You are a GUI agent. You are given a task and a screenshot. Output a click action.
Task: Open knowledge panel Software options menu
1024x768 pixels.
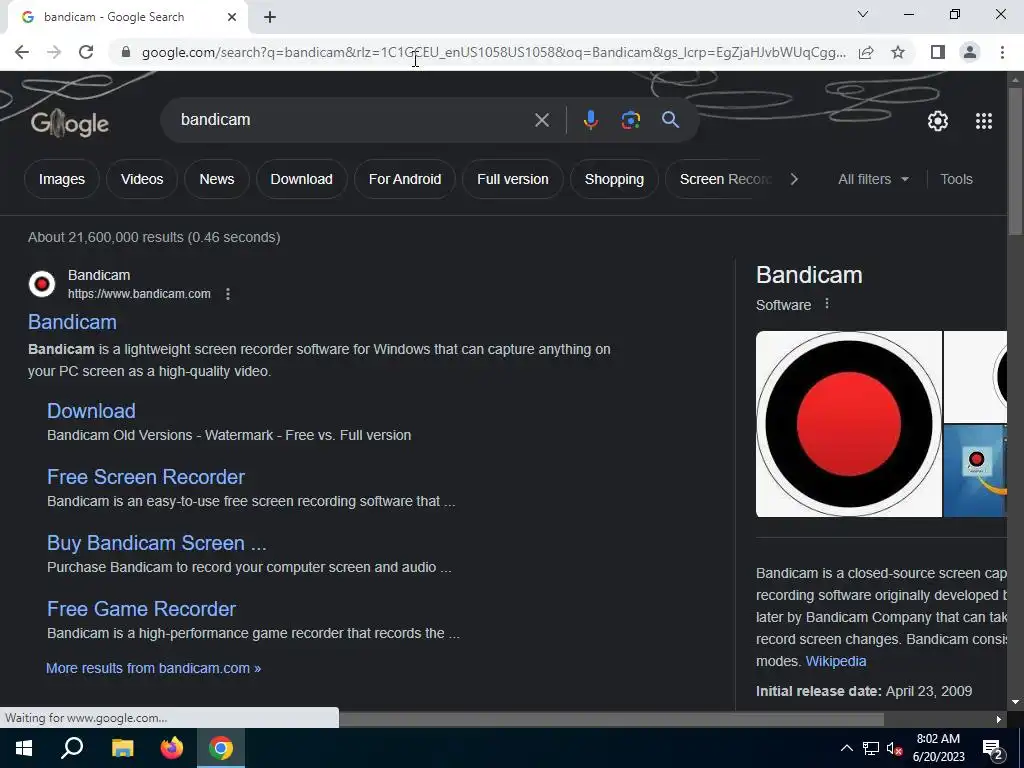[827, 304]
